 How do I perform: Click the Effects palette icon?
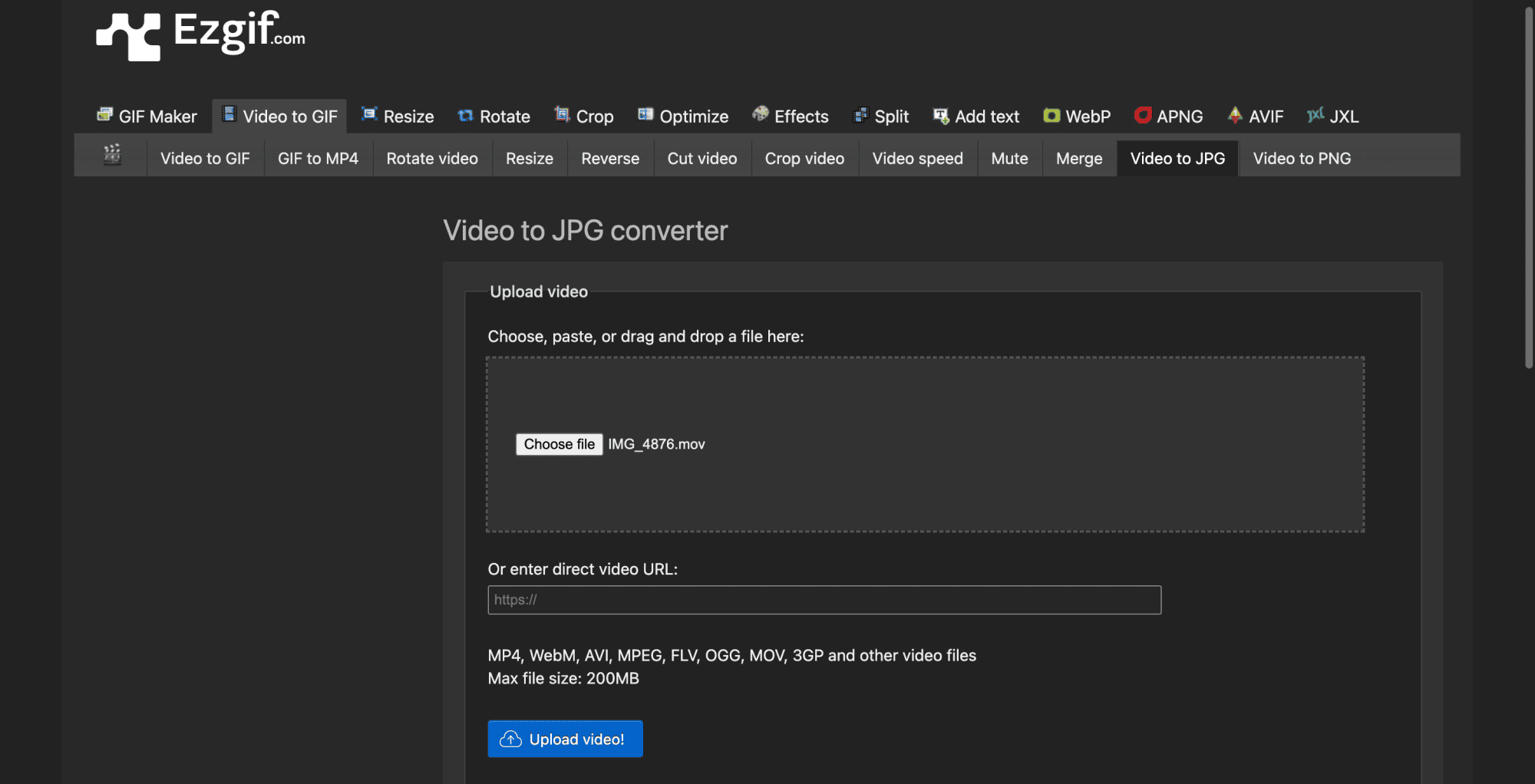click(x=761, y=114)
